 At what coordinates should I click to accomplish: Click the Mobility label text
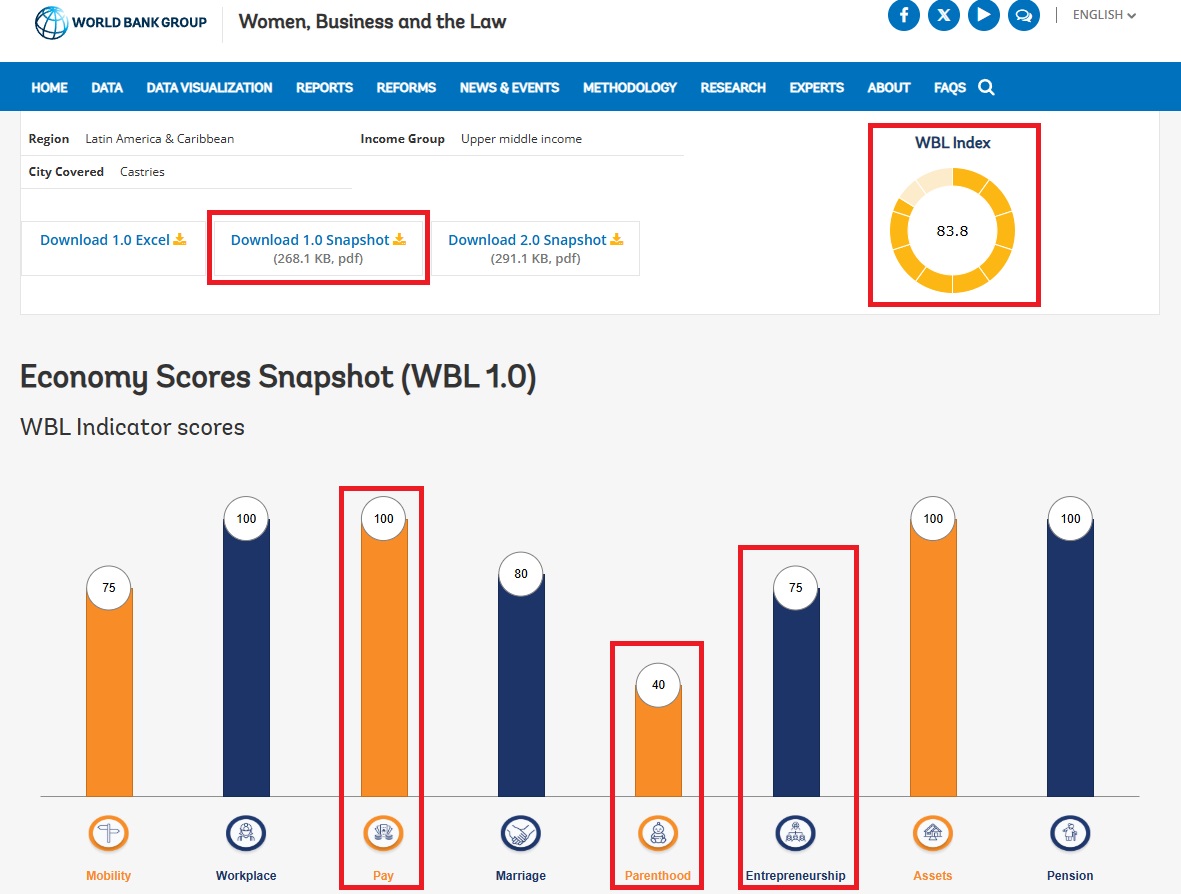pyautogui.click(x=108, y=875)
